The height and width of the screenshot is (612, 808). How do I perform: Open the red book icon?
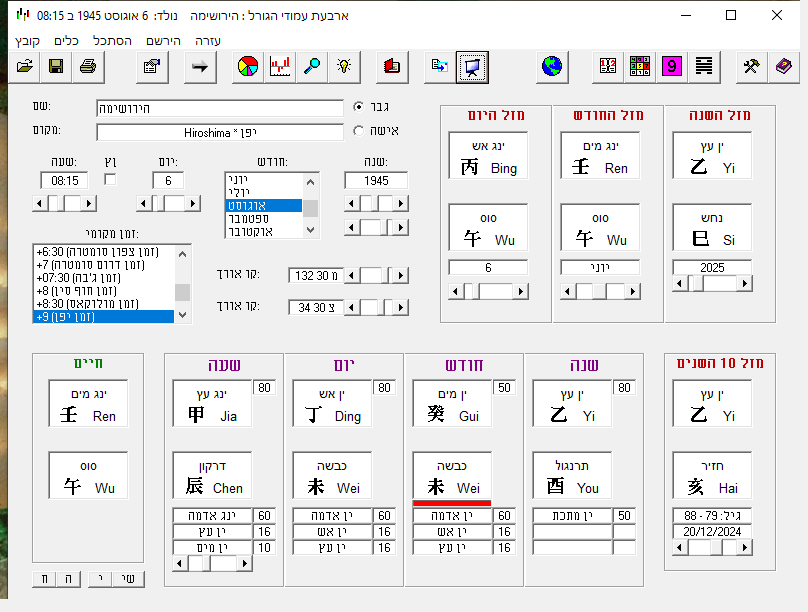click(x=392, y=66)
